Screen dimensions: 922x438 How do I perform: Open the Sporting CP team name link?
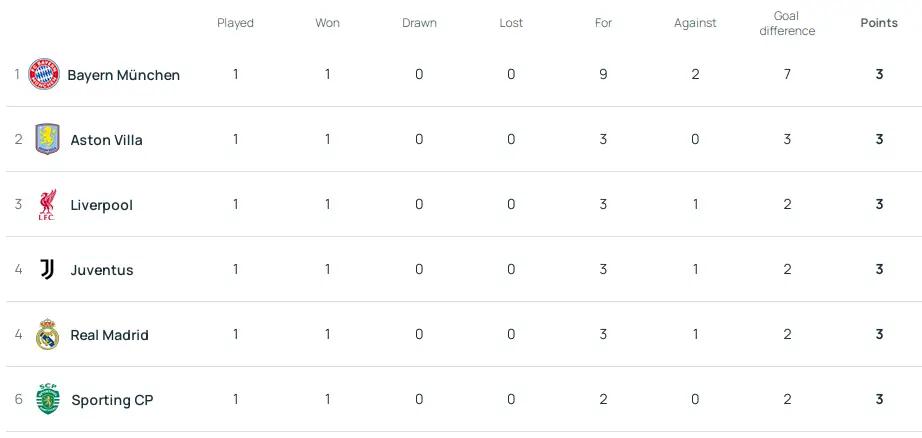coord(112,400)
